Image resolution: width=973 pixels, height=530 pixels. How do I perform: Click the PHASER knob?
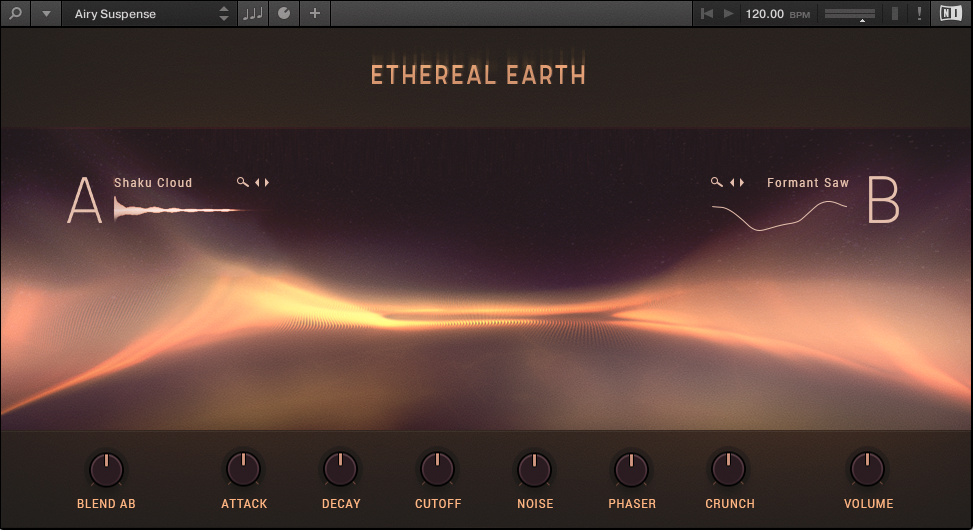(631, 469)
